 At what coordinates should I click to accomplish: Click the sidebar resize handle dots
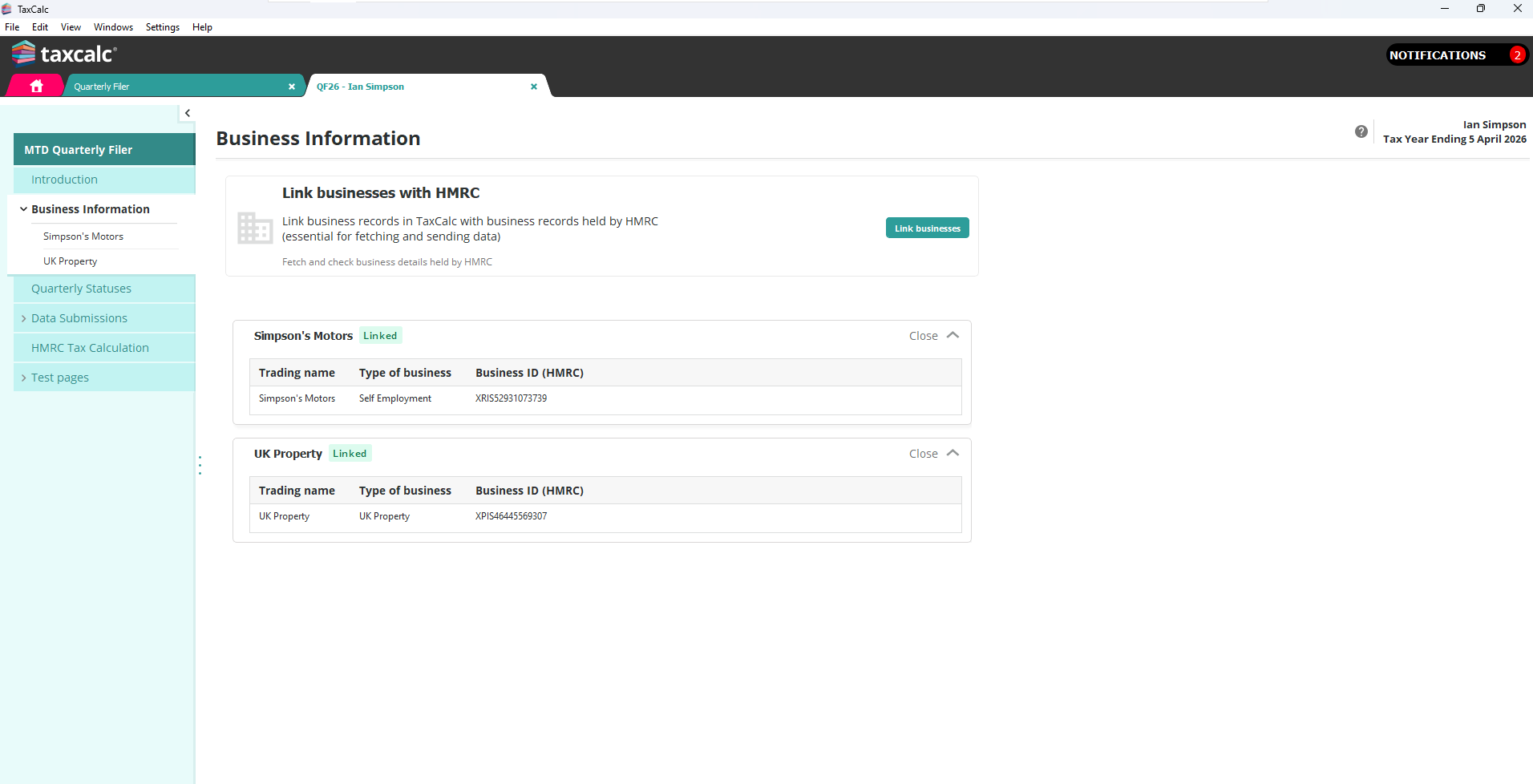[x=200, y=465]
